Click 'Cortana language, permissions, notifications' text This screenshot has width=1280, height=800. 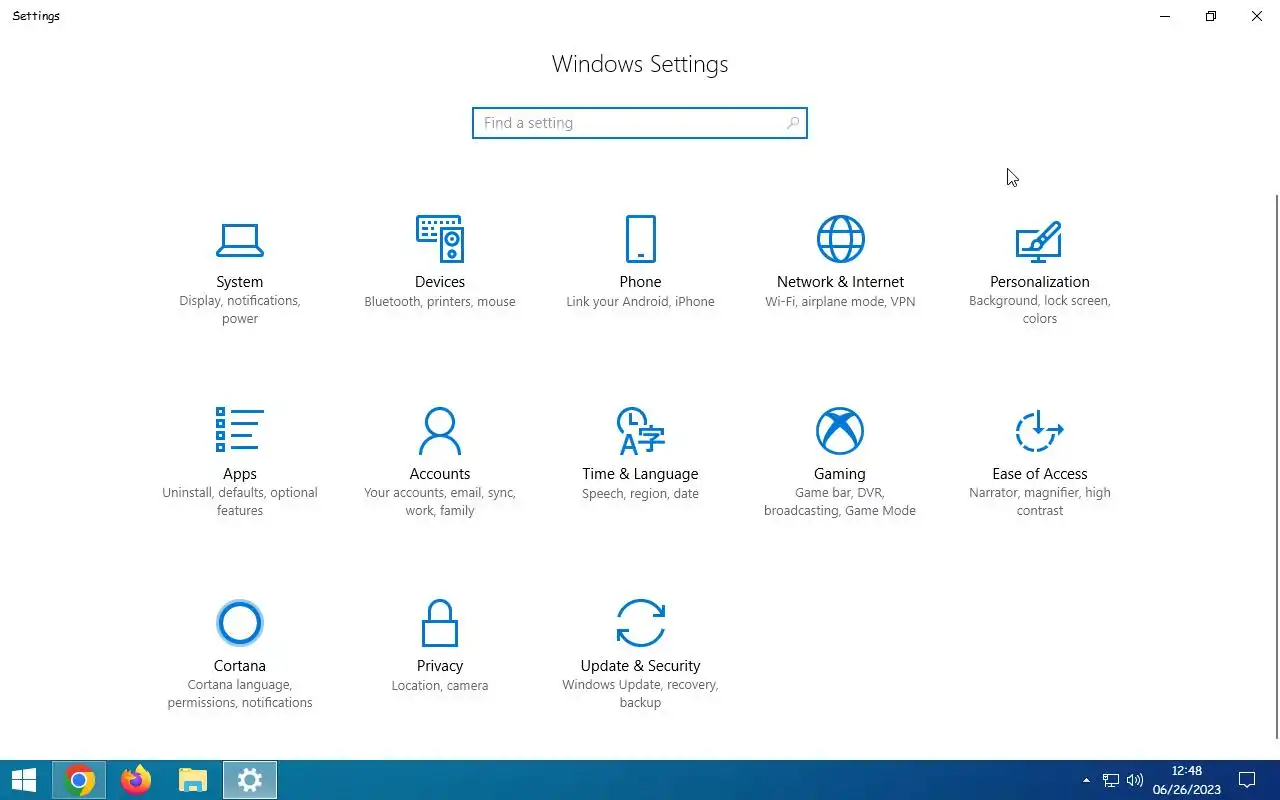point(240,694)
